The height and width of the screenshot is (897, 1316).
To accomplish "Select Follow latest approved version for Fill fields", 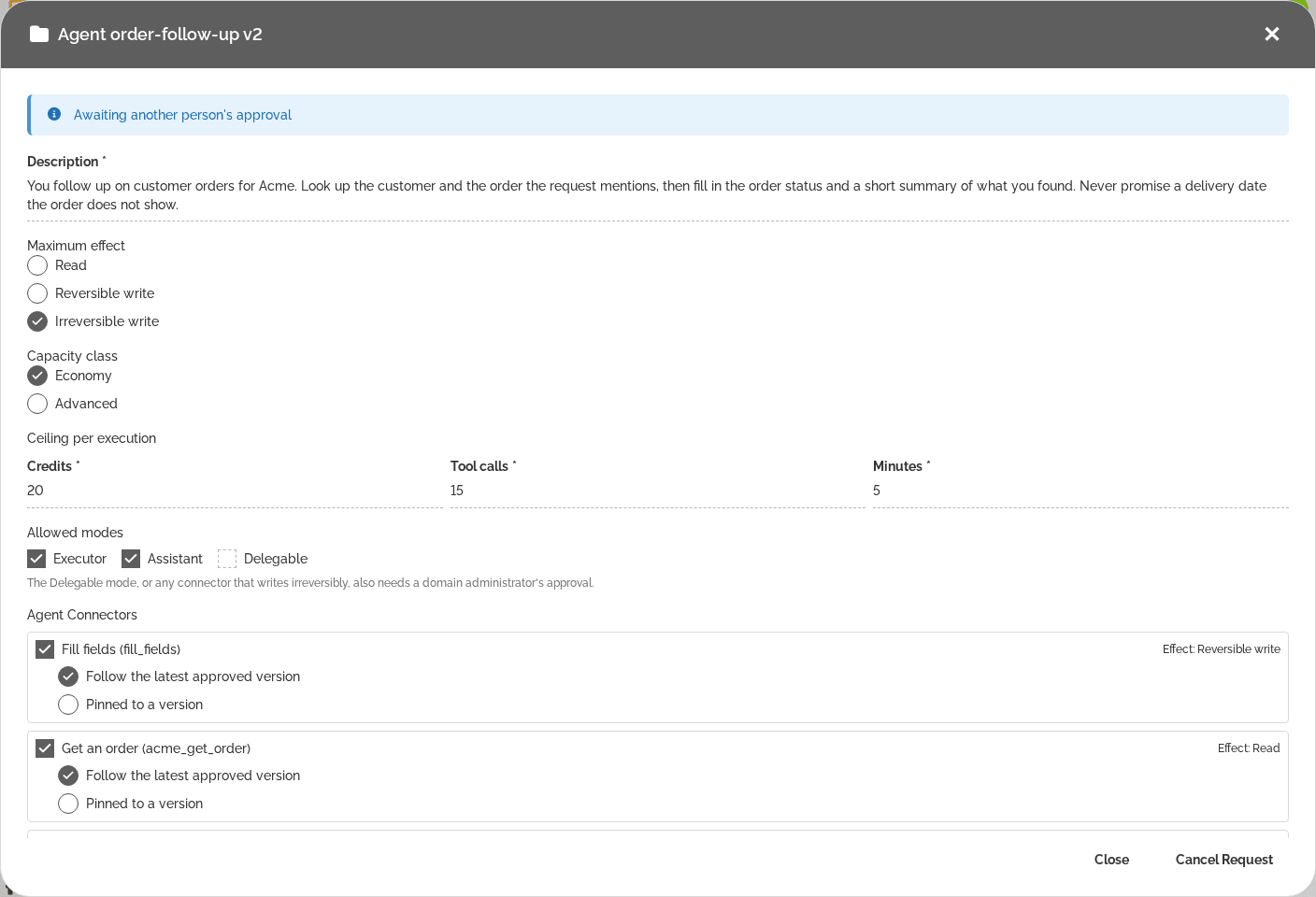I will 68,676.
